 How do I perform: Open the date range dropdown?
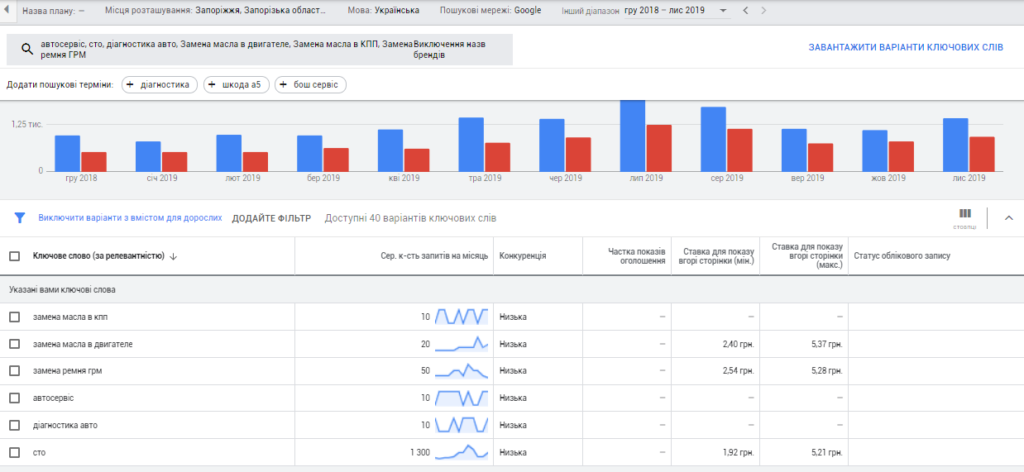point(677,11)
